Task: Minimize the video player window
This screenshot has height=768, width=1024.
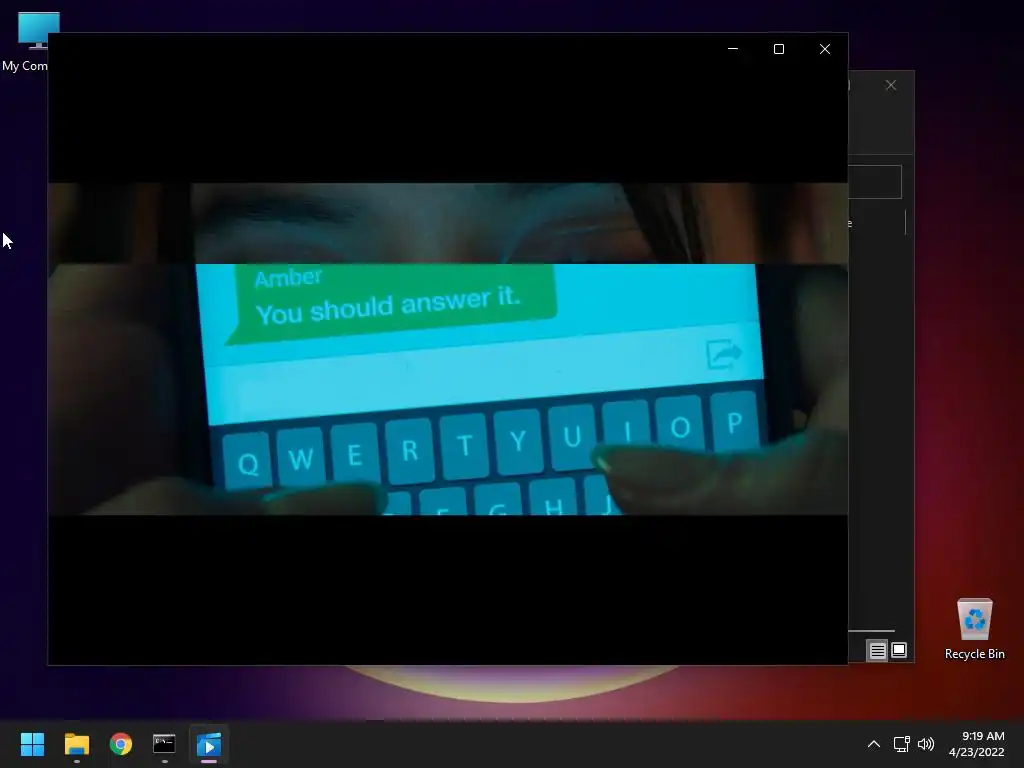Action: [x=733, y=49]
